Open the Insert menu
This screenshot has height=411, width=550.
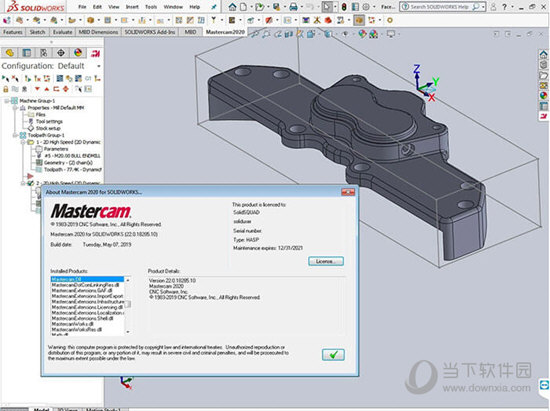[132, 7]
